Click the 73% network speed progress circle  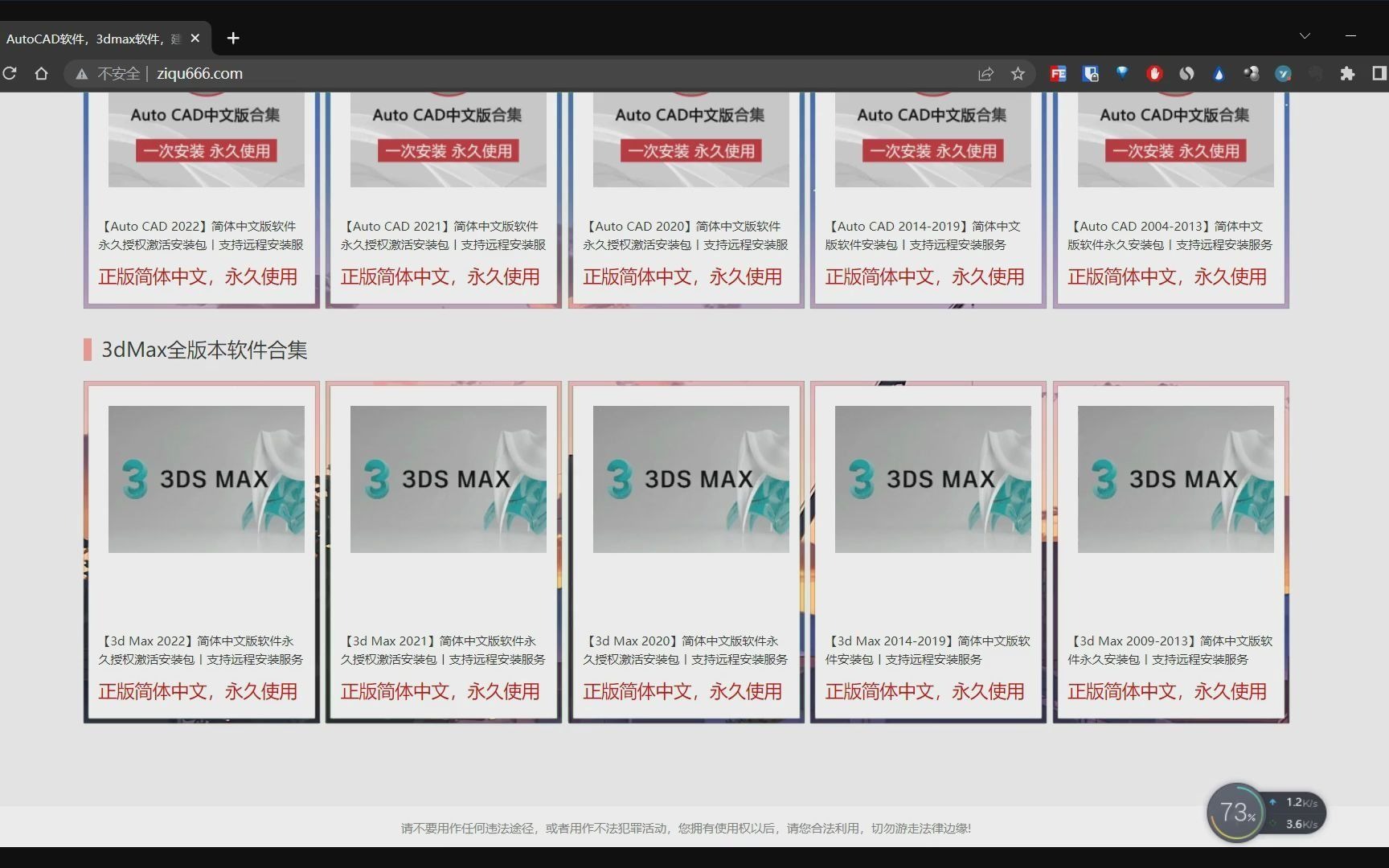coord(1235,813)
